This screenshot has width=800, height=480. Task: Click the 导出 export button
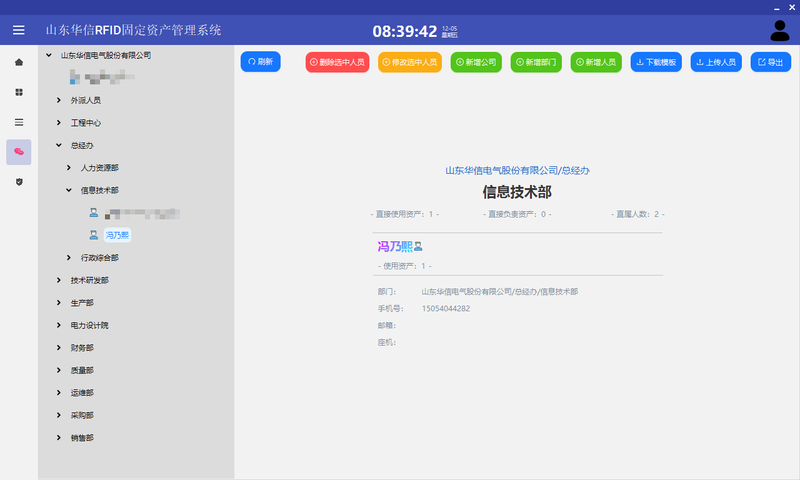(770, 62)
